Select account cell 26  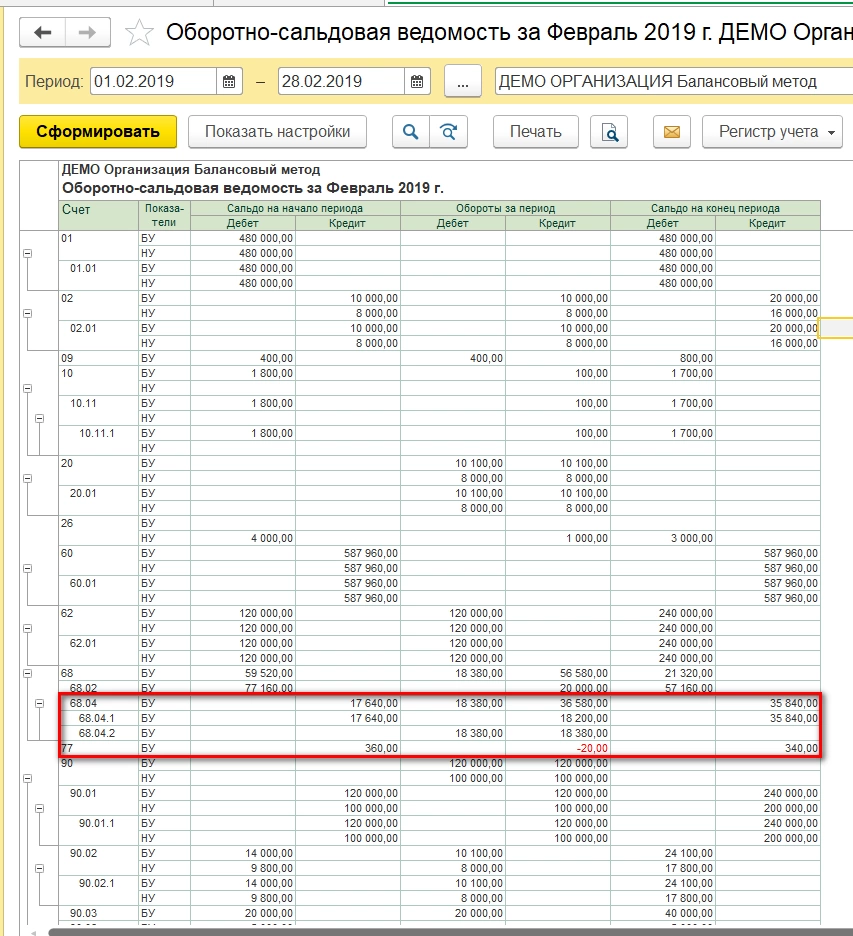point(98,531)
